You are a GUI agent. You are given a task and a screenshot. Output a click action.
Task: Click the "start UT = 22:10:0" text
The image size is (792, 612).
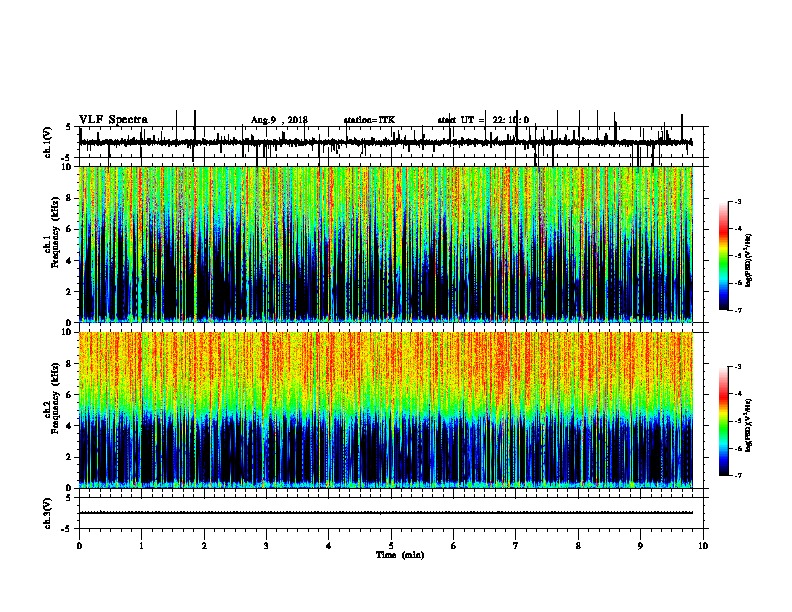[x=483, y=120]
